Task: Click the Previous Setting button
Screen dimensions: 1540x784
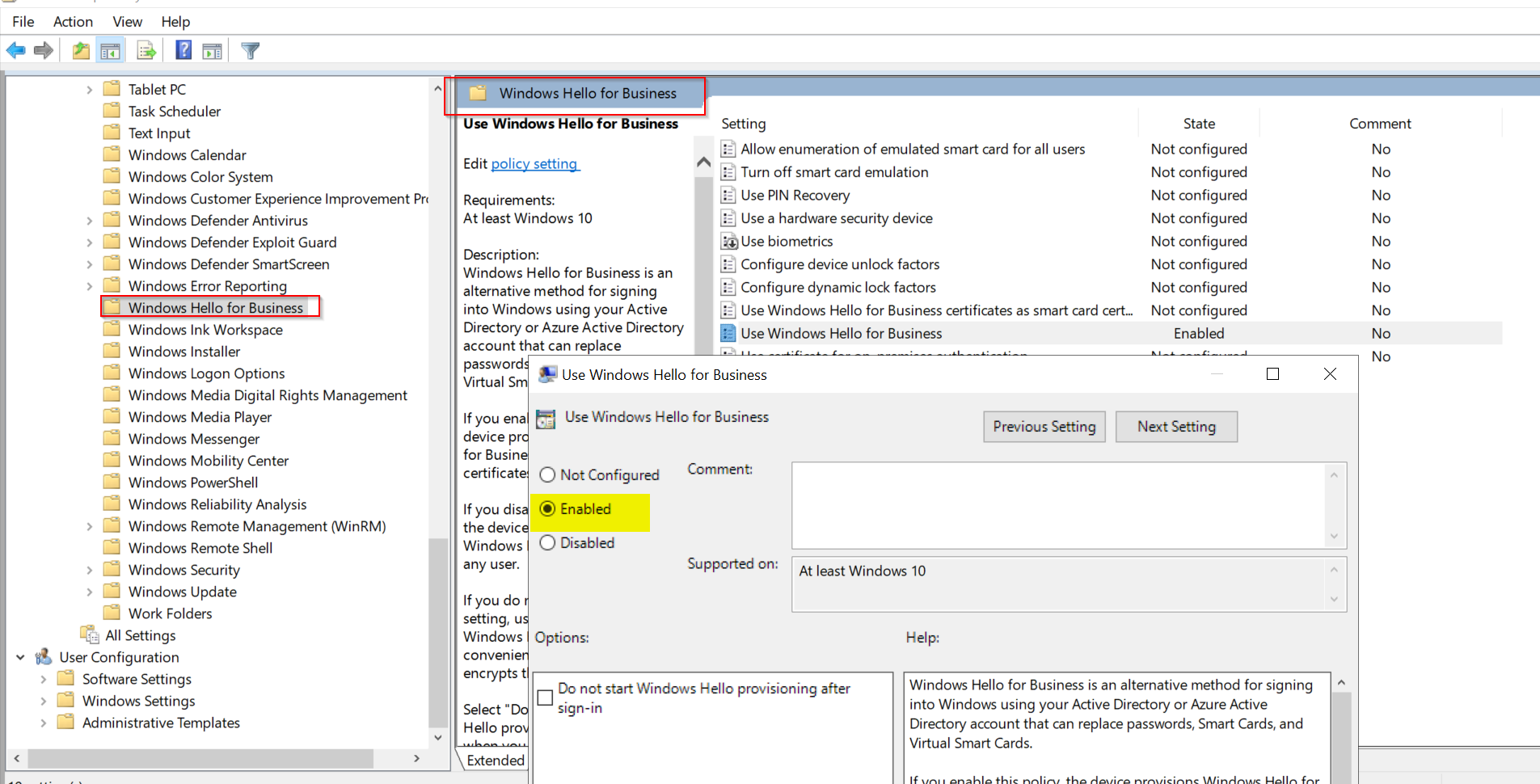Action: (1044, 427)
